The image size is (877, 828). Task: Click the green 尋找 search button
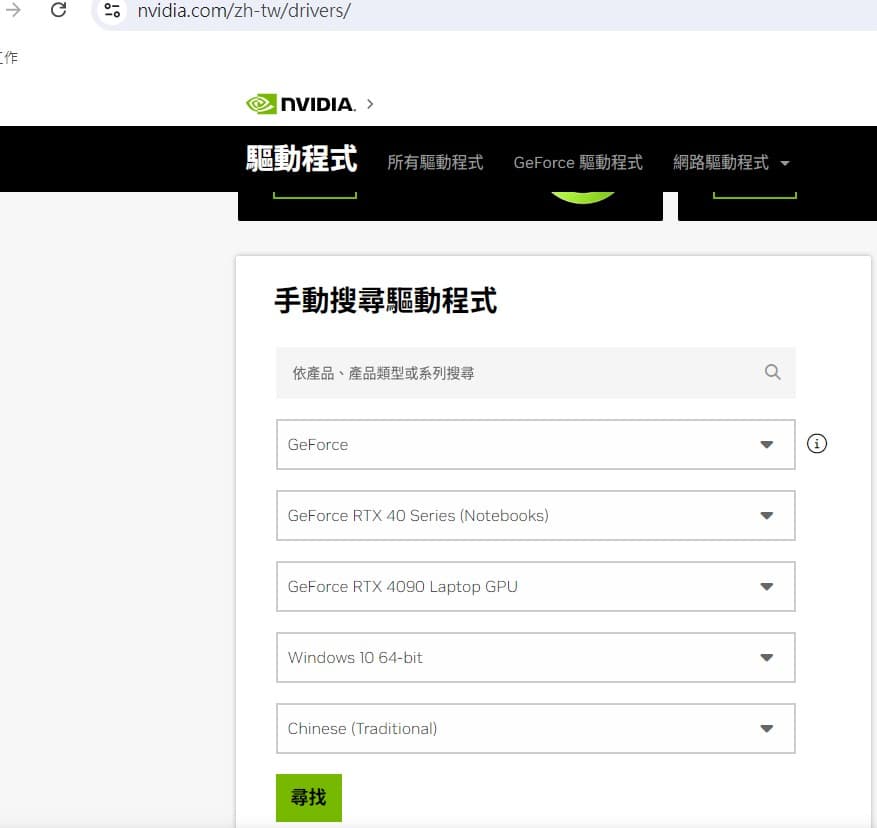[308, 797]
